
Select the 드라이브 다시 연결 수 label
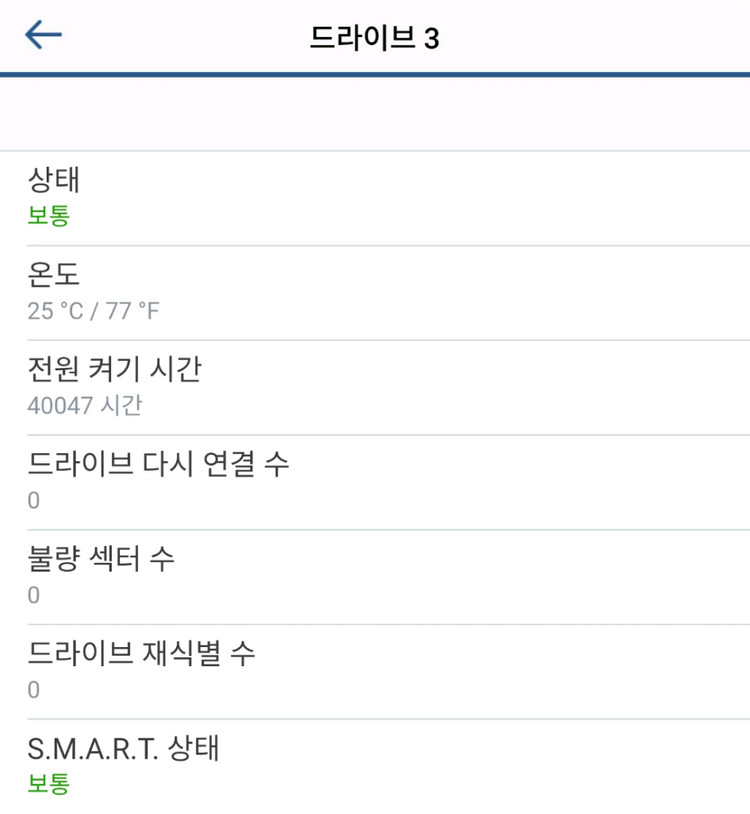(159, 464)
